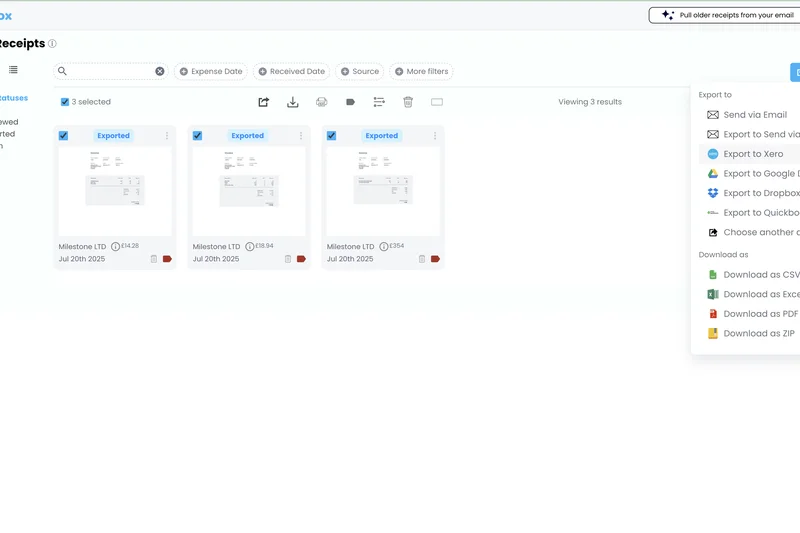The width and height of the screenshot is (800, 533).
Task: Click the trash icon in selection toolbar
Action: pyautogui.click(x=408, y=102)
